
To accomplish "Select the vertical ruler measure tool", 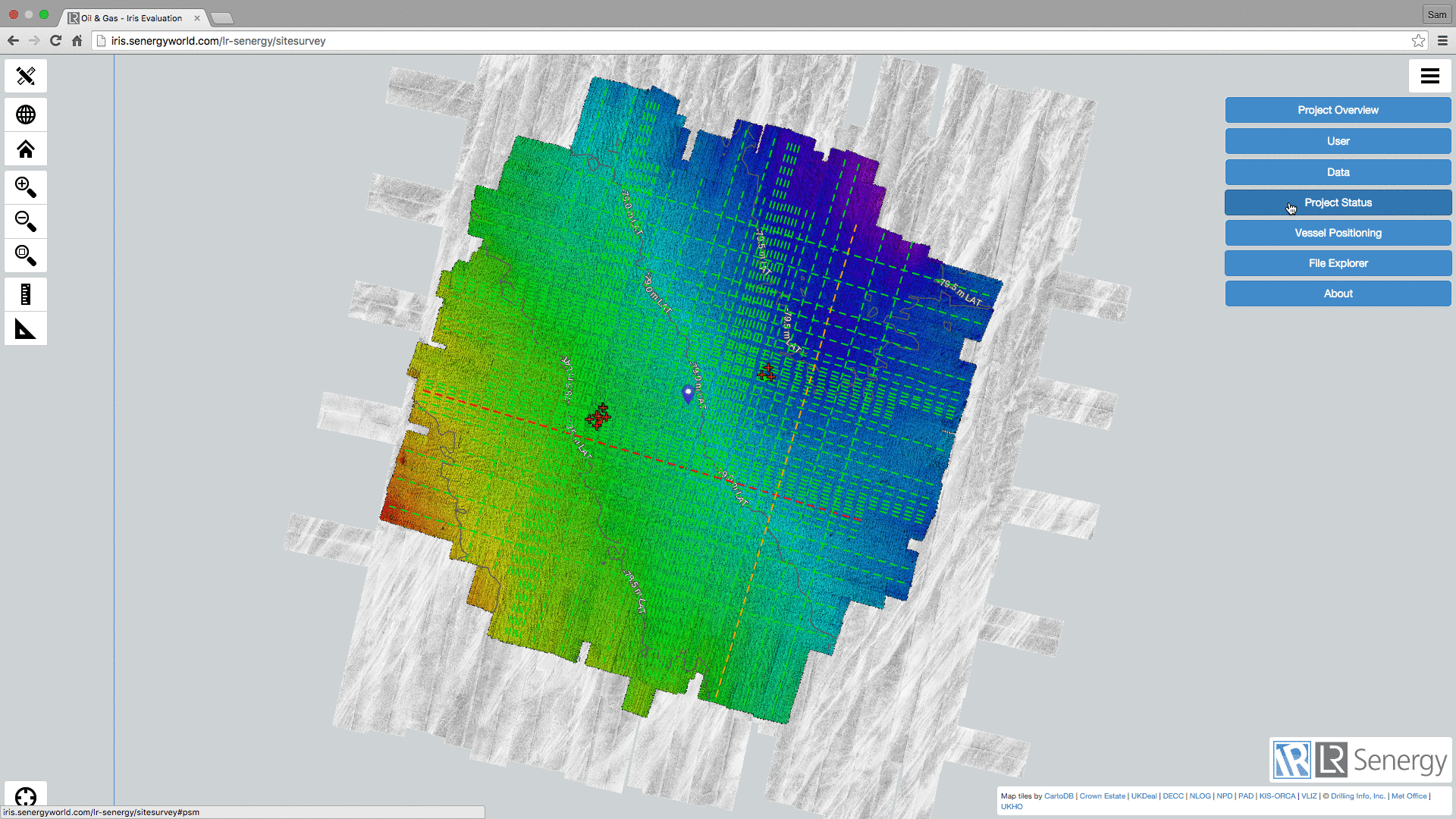I will pos(26,294).
